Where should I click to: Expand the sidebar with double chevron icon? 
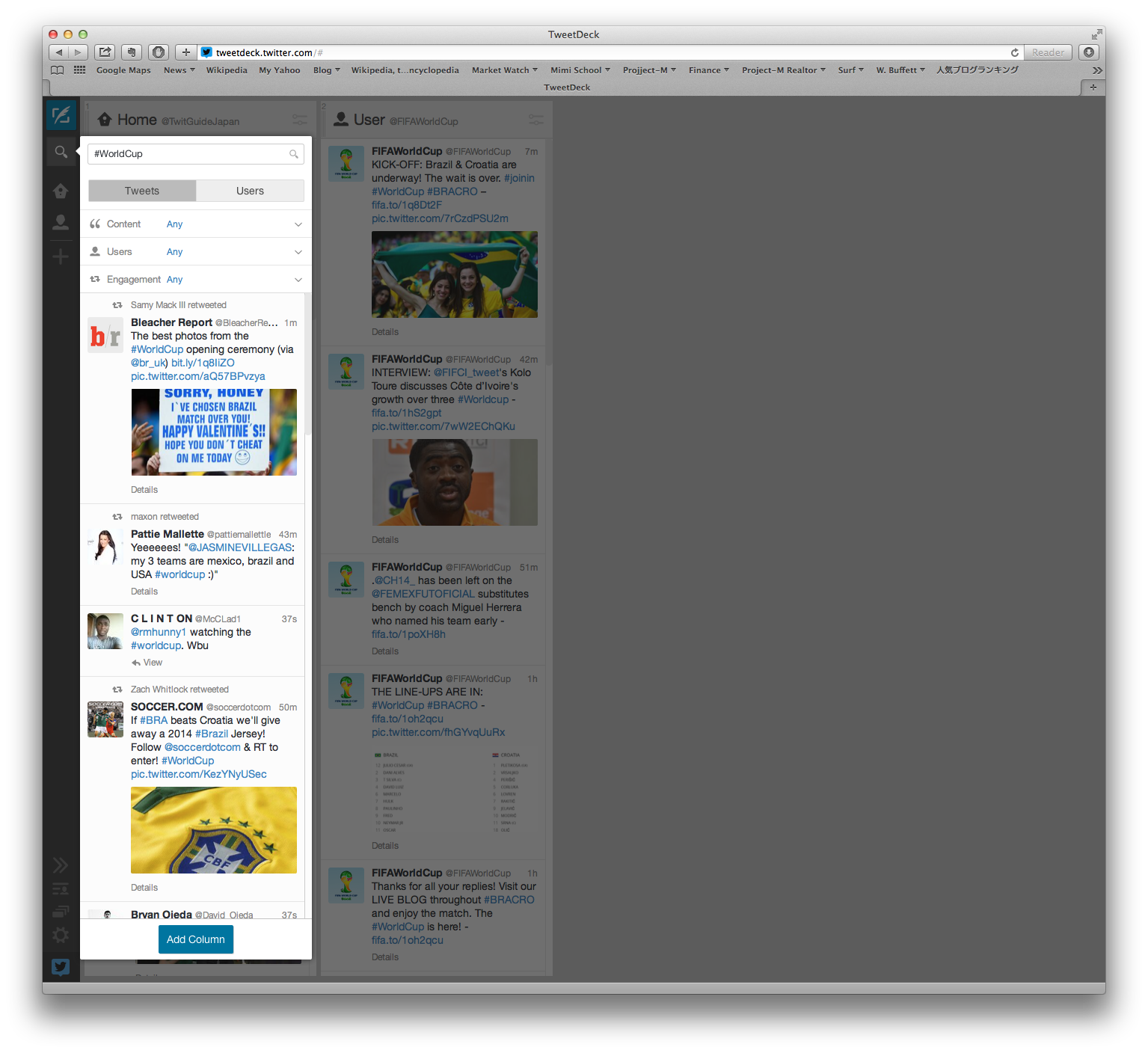click(61, 865)
